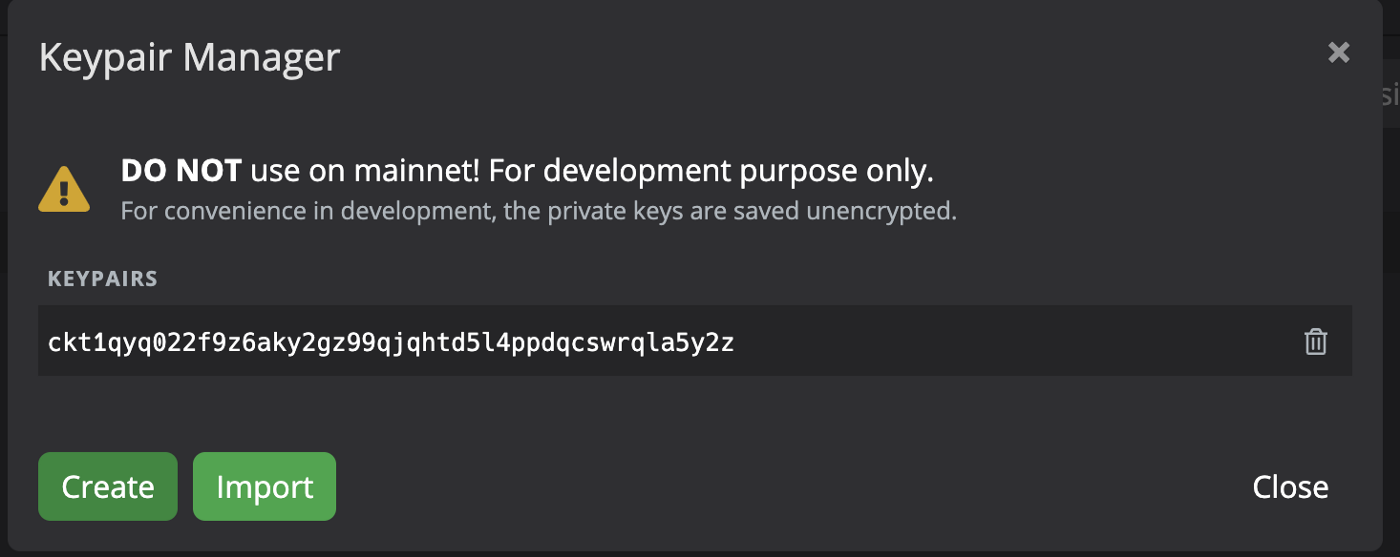Viewport: 1400px width, 557px height.
Task: Click the Keypair Manager dialog title
Action: pos(189,57)
